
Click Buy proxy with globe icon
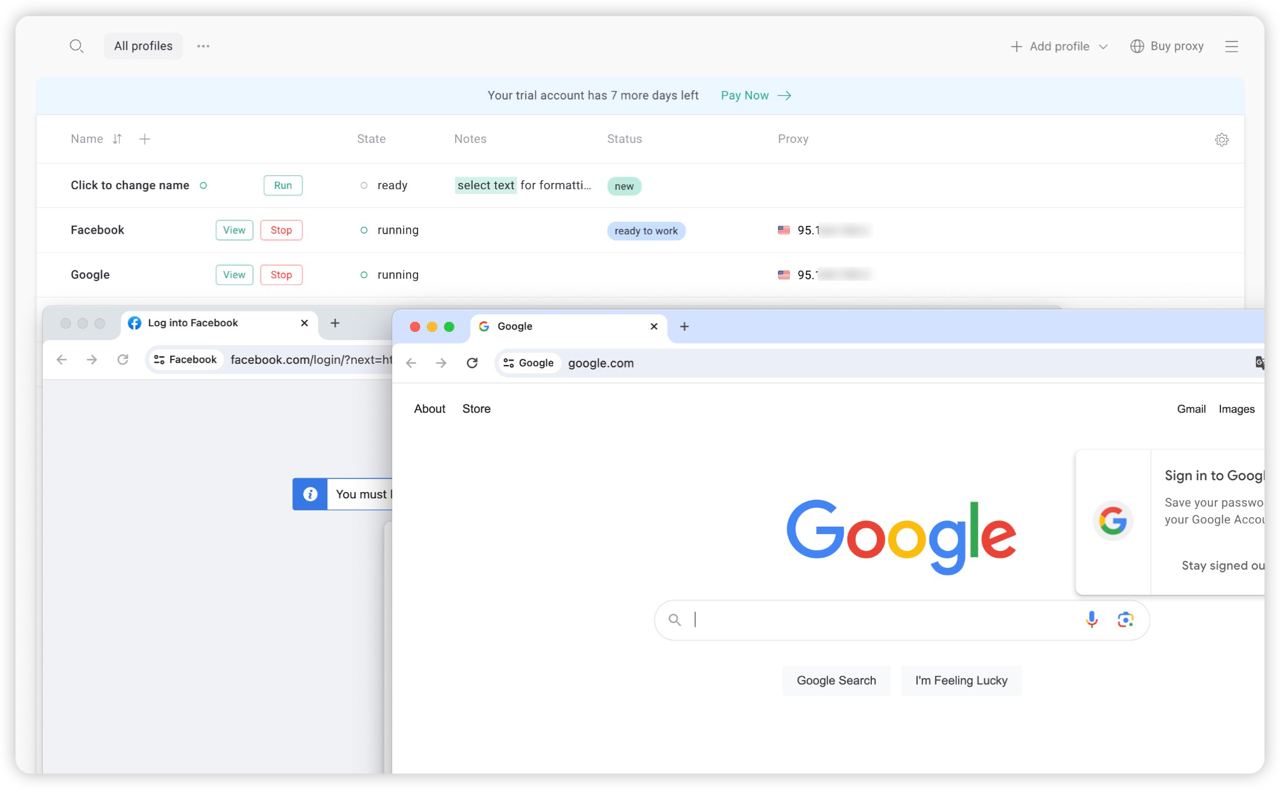tap(1167, 46)
